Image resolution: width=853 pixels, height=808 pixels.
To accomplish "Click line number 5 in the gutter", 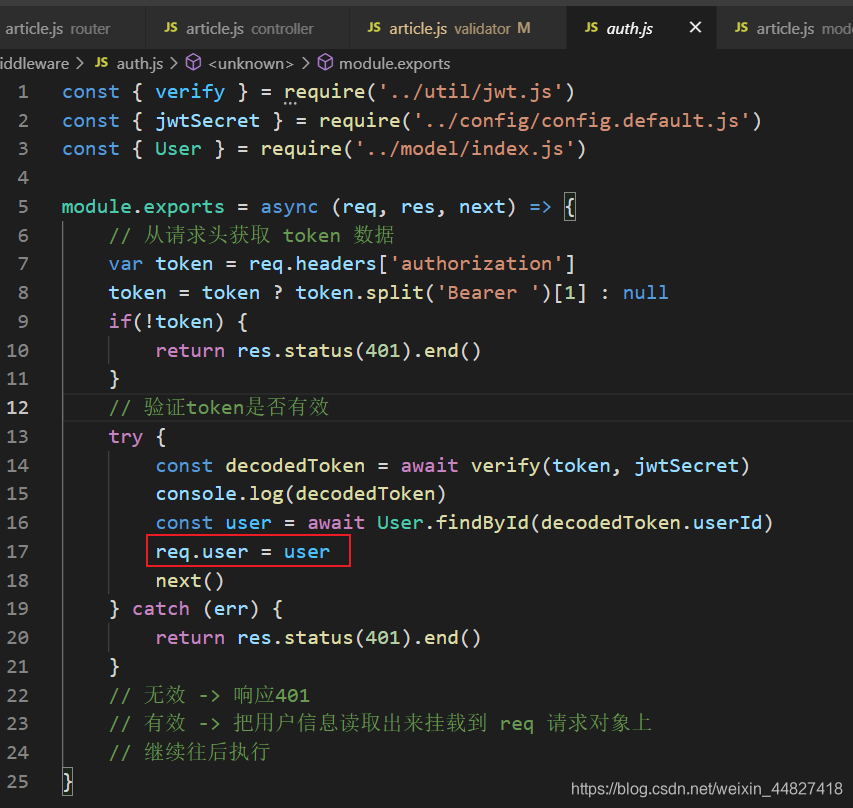I will [x=23, y=207].
